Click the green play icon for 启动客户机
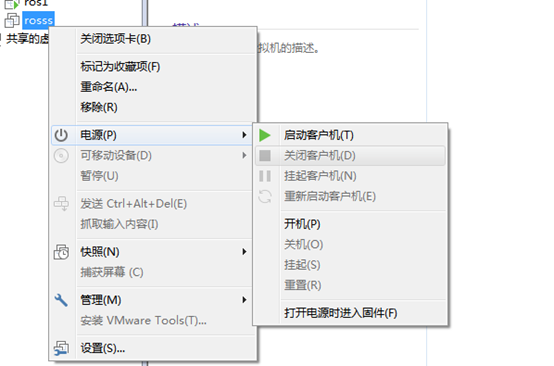The height and width of the screenshot is (366, 554). click(x=265, y=135)
